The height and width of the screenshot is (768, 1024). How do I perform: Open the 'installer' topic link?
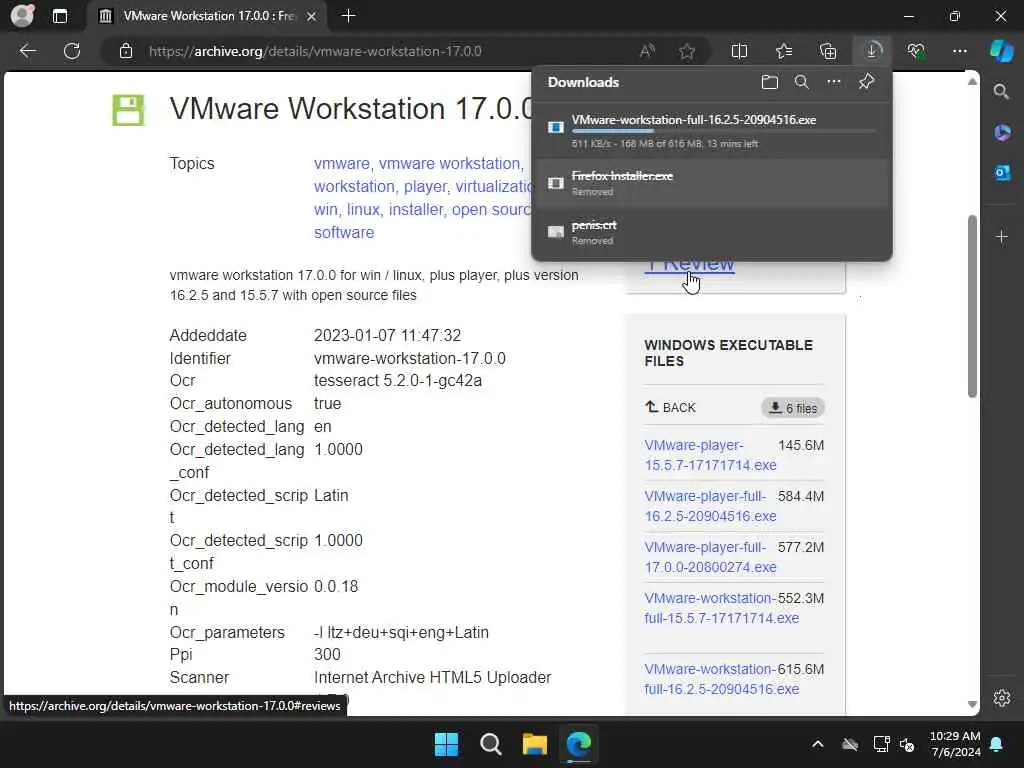[x=416, y=210]
